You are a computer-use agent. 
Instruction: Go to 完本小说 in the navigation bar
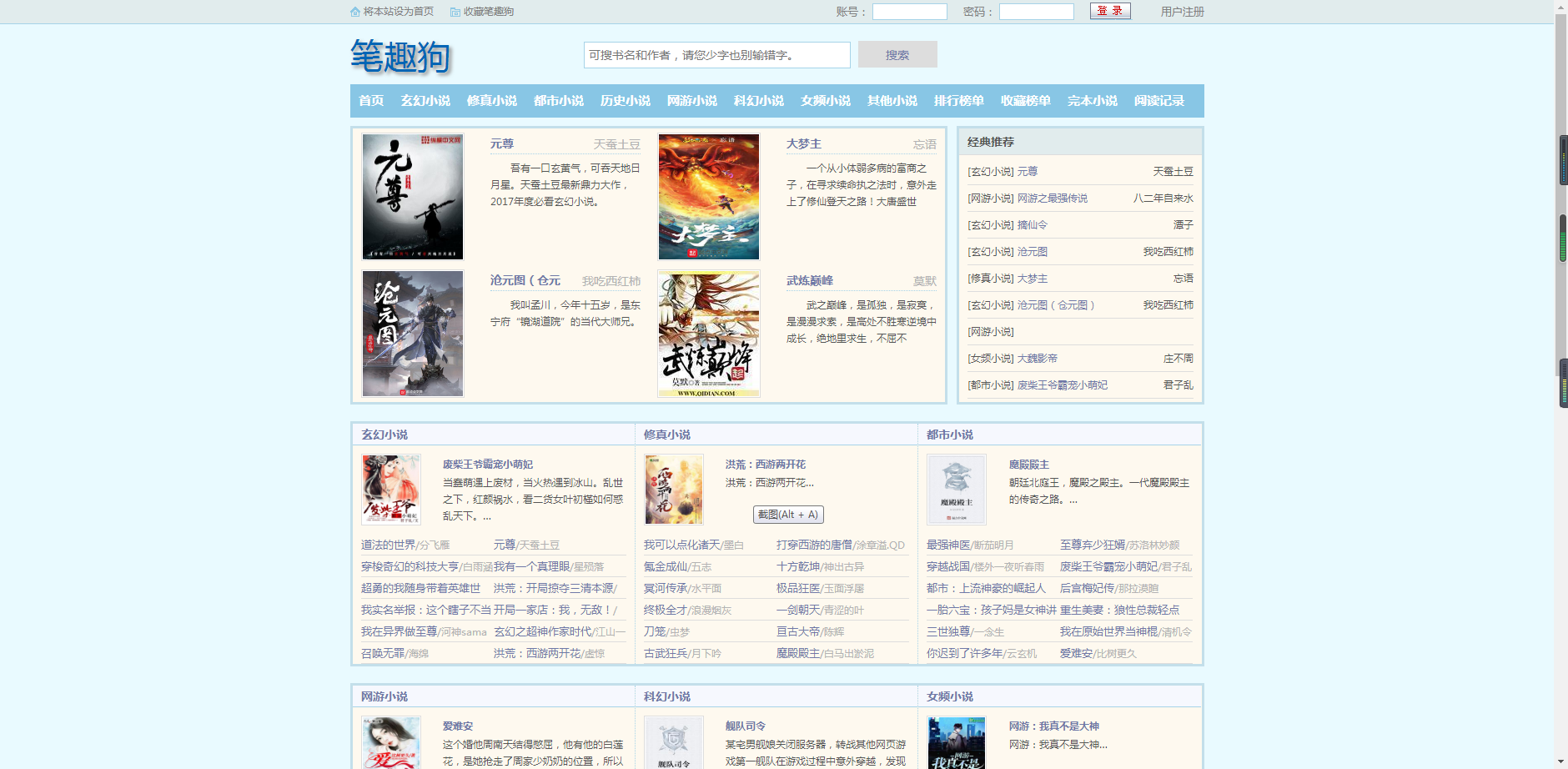pos(1092,101)
